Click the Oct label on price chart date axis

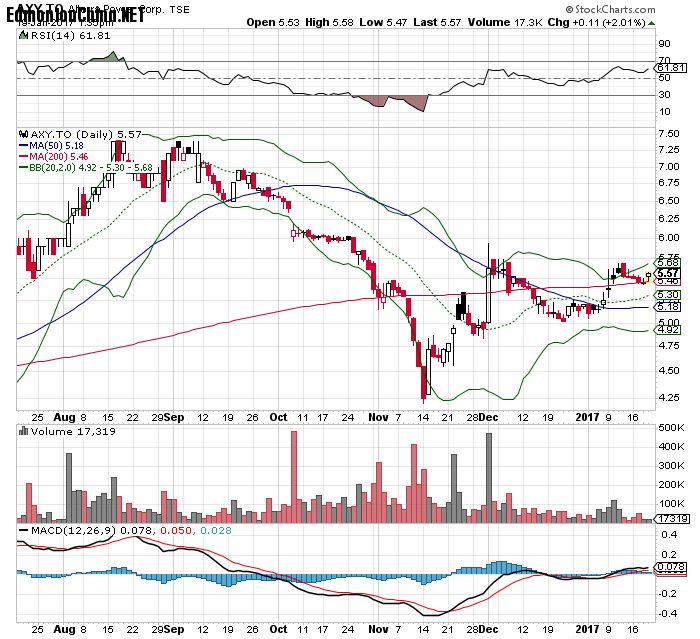click(x=279, y=418)
